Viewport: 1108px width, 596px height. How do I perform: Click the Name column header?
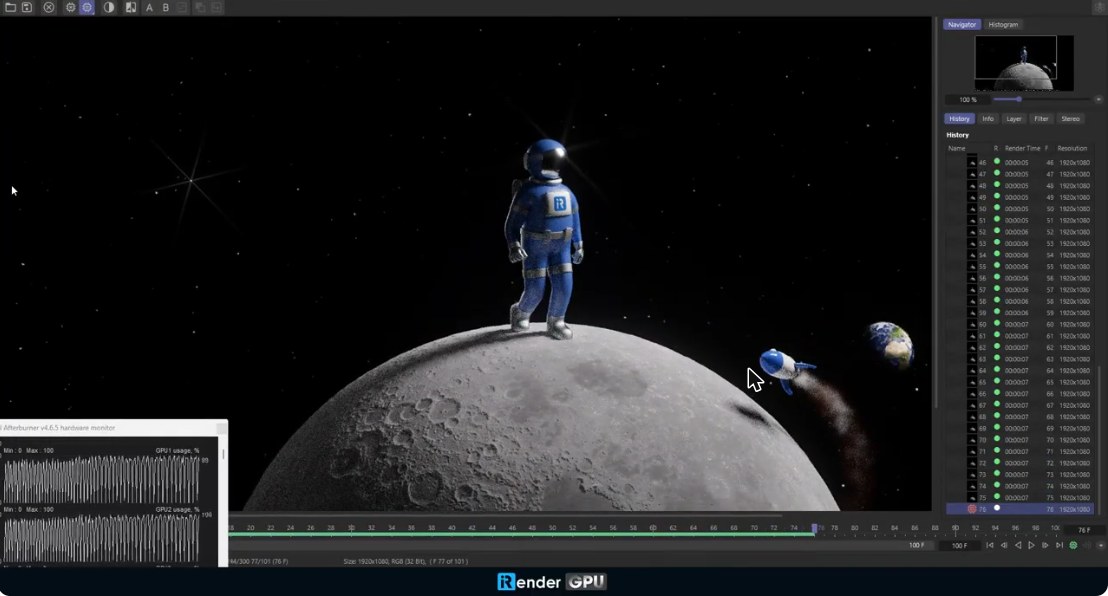[956, 148]
